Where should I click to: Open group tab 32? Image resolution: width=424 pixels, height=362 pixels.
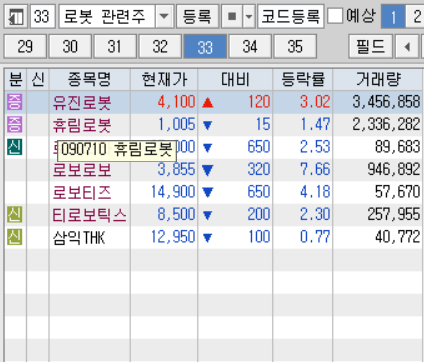[x=160, y=46]
